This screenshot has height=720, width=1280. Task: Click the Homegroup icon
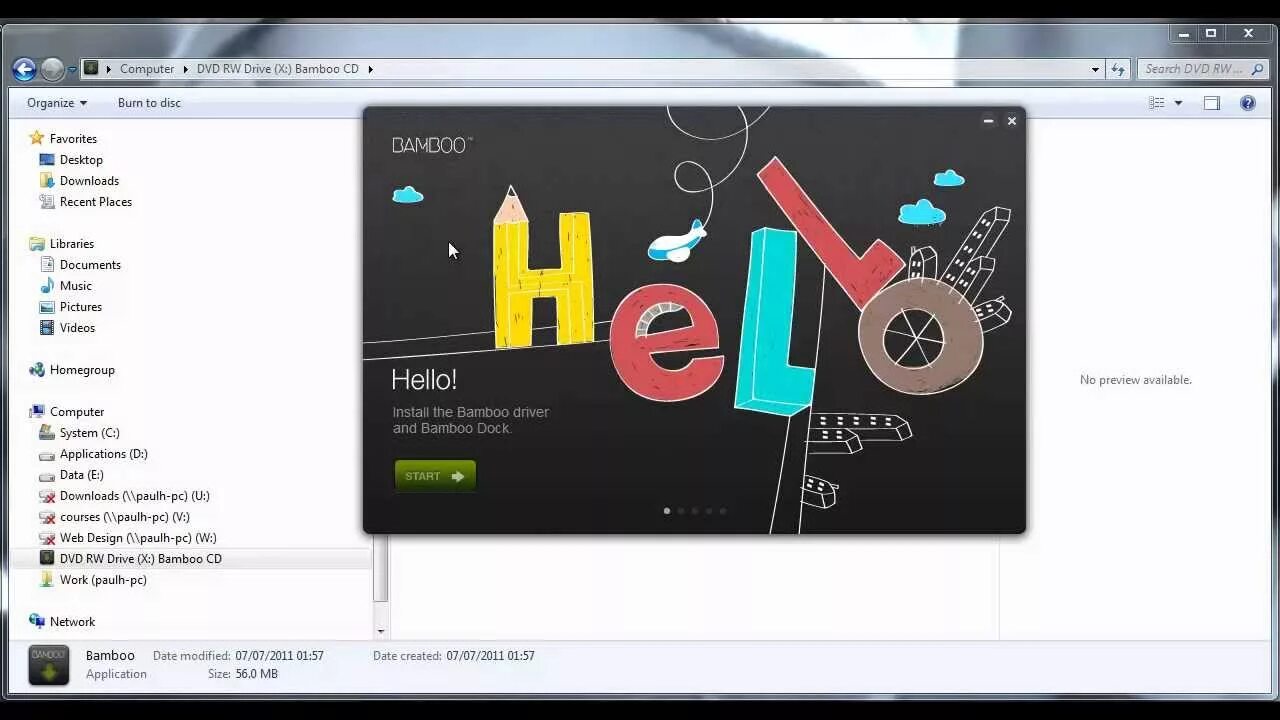[x=37, y=370]
